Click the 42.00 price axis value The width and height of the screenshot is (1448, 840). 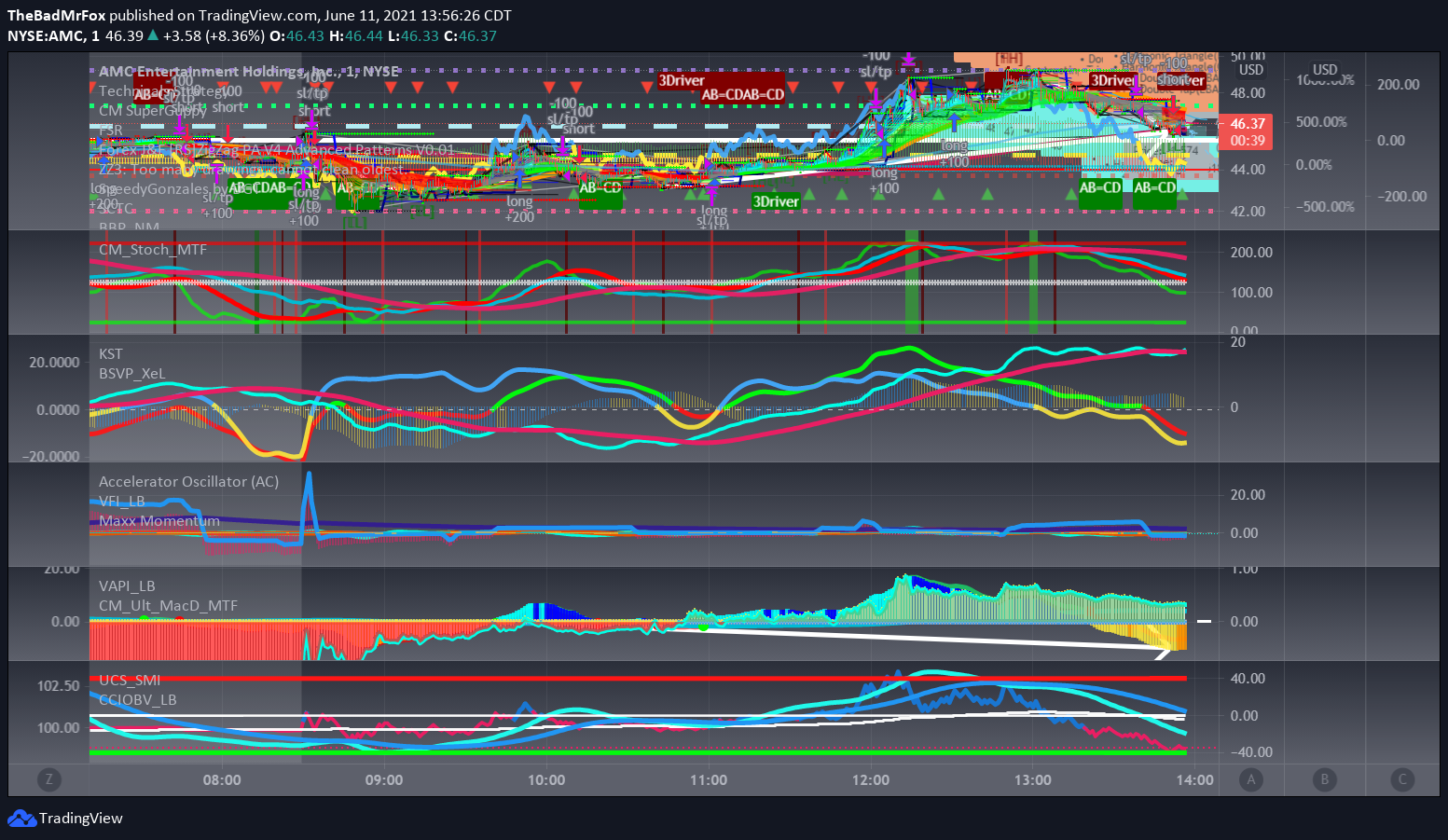(1248, 211)
